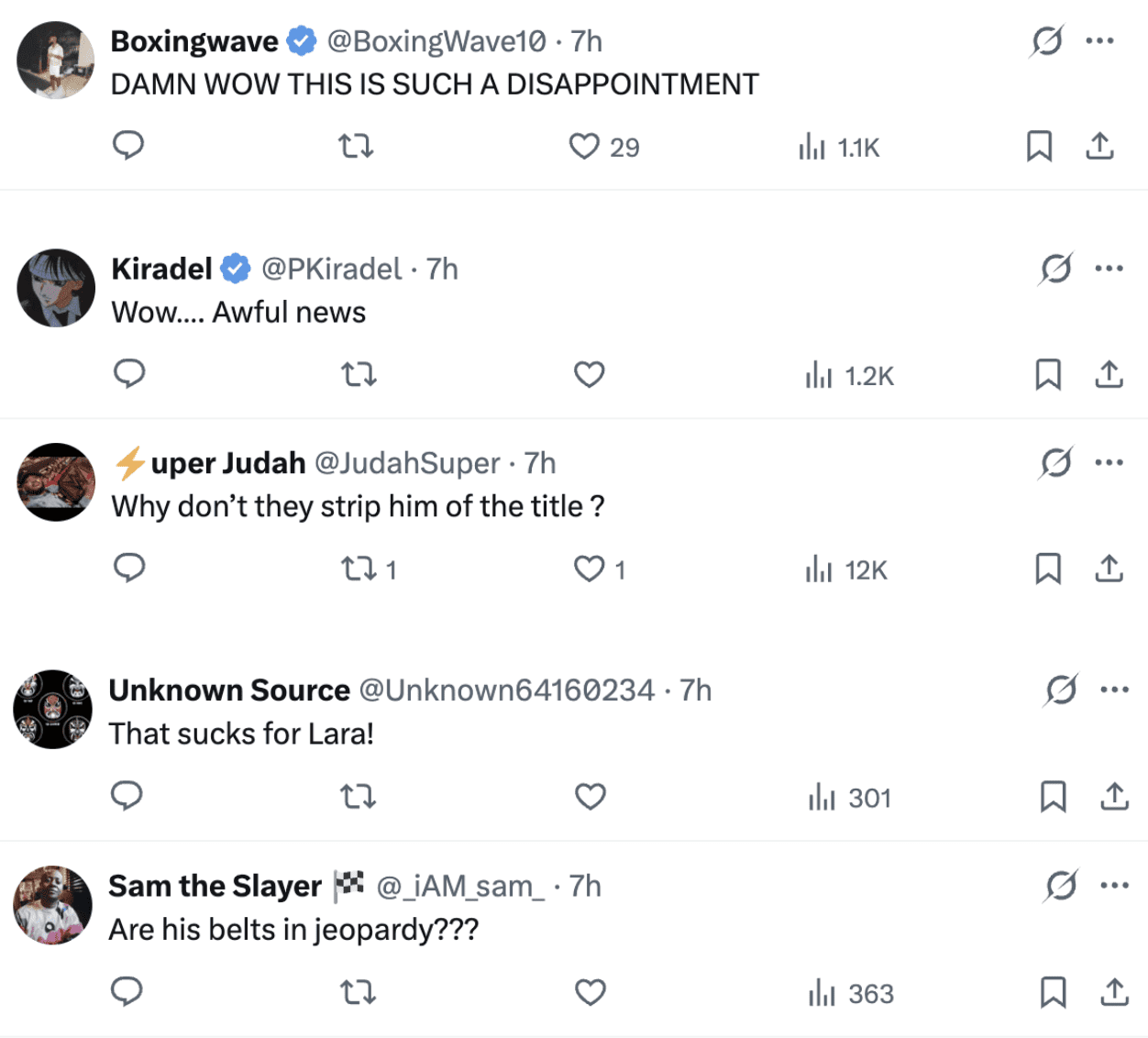This screenshot has height=1038, width=1148.
Task: Open more options on Boxingwave's tweet
Action: [1099, 41]
